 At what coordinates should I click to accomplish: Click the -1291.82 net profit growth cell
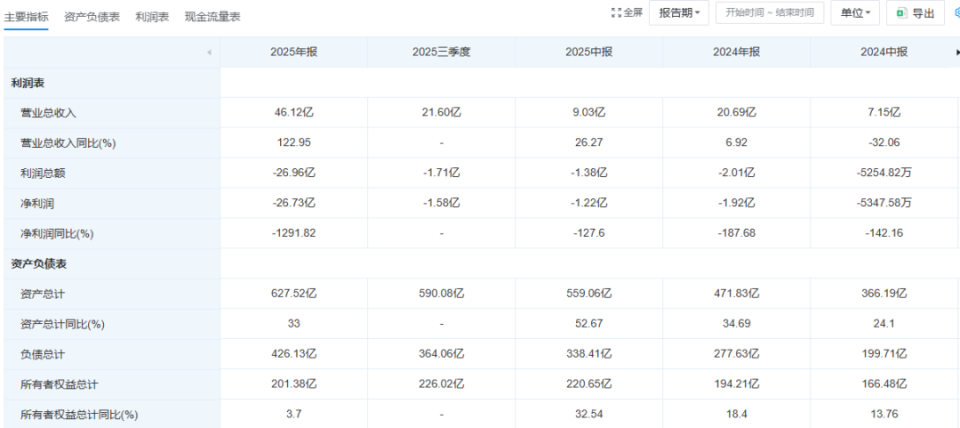point(294,234)
